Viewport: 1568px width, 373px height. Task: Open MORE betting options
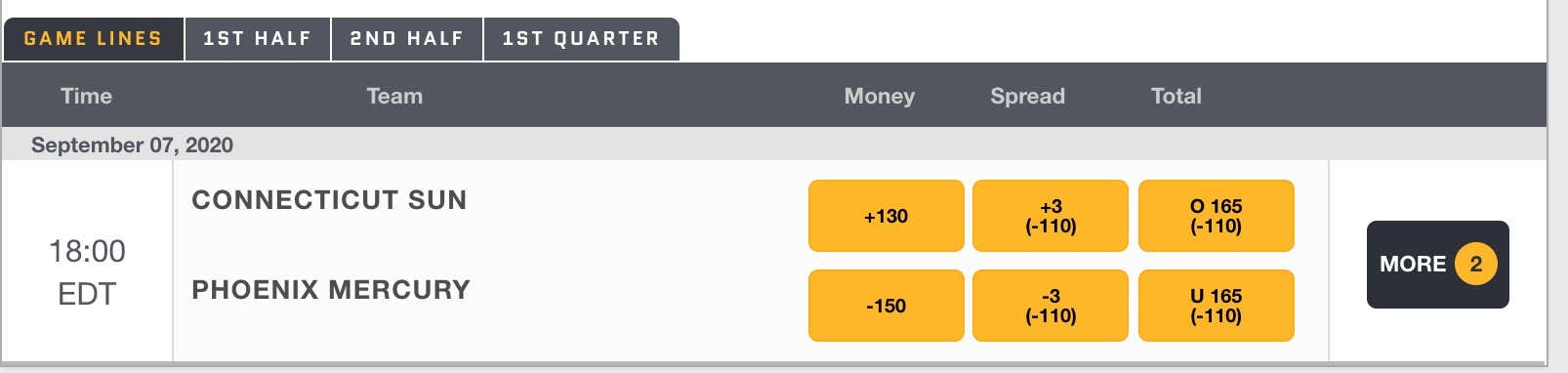(x=1437, y=265)
